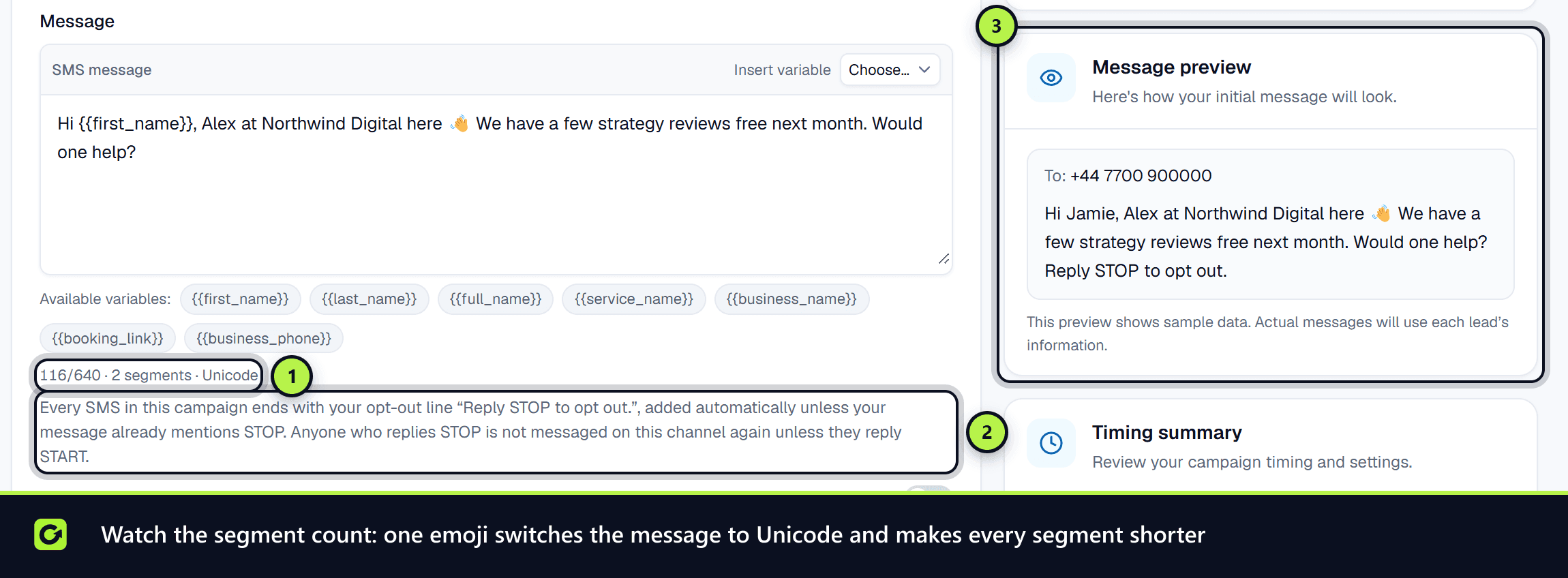Choose the {{business_phone}} variable chip
The height and width of the screenshot is (578, 1568).
tap(264, 339)
